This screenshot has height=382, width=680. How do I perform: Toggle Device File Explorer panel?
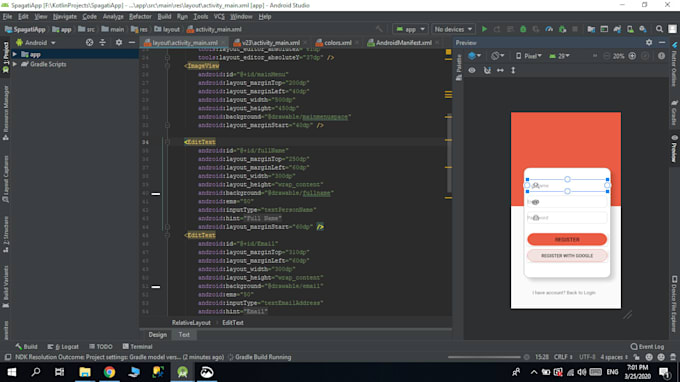click(674, 304)
